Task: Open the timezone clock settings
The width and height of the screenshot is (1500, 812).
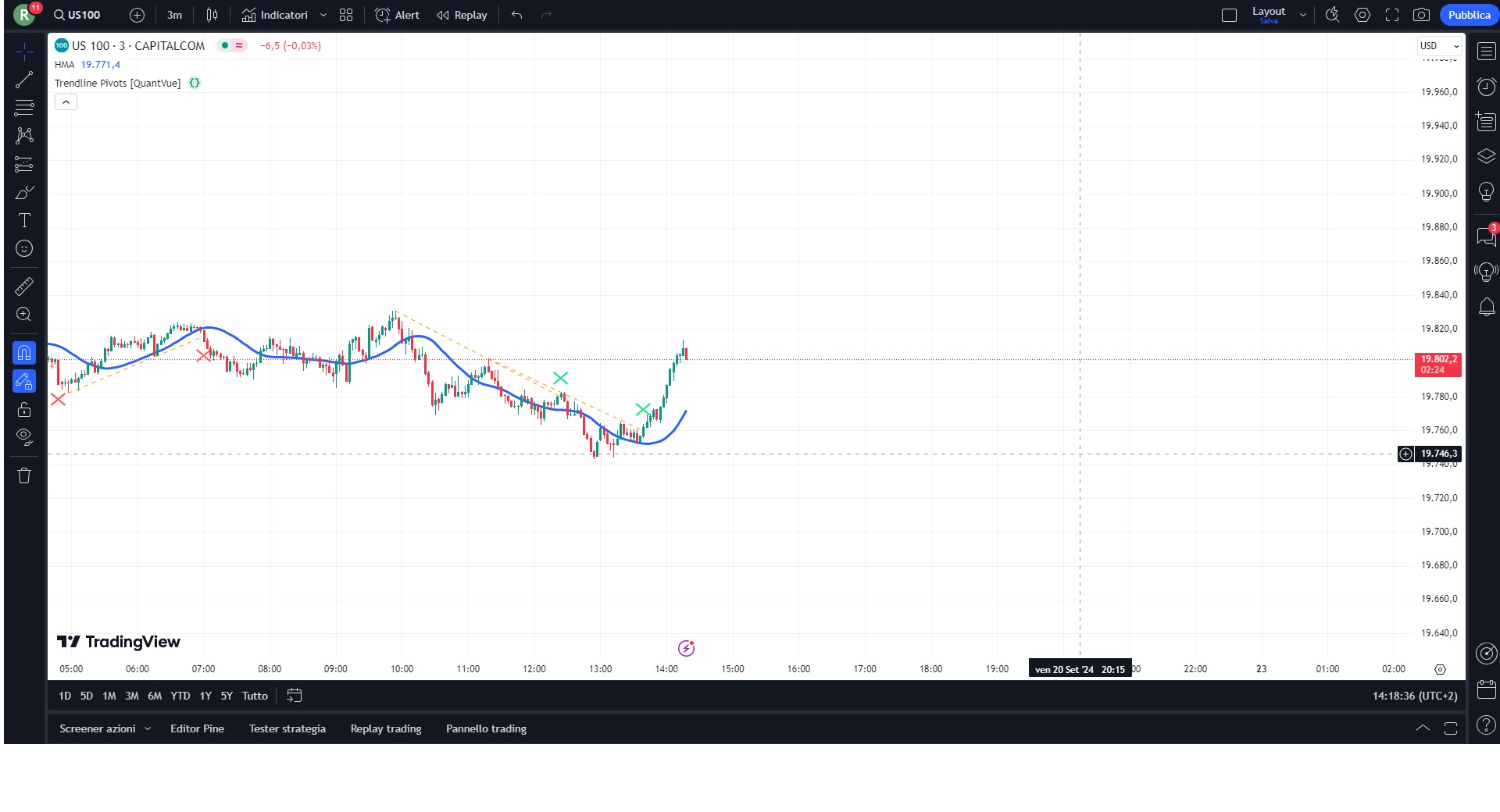Action: (x=1415, y=696)
